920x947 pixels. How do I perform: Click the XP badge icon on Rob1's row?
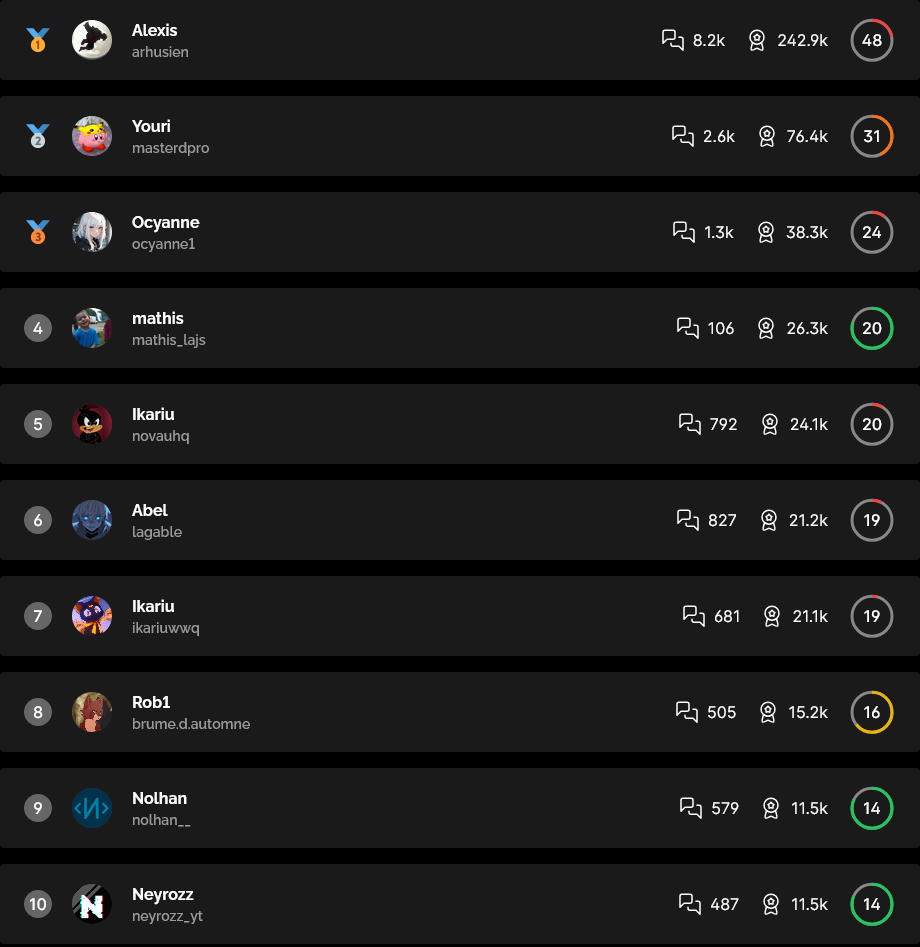767,712
